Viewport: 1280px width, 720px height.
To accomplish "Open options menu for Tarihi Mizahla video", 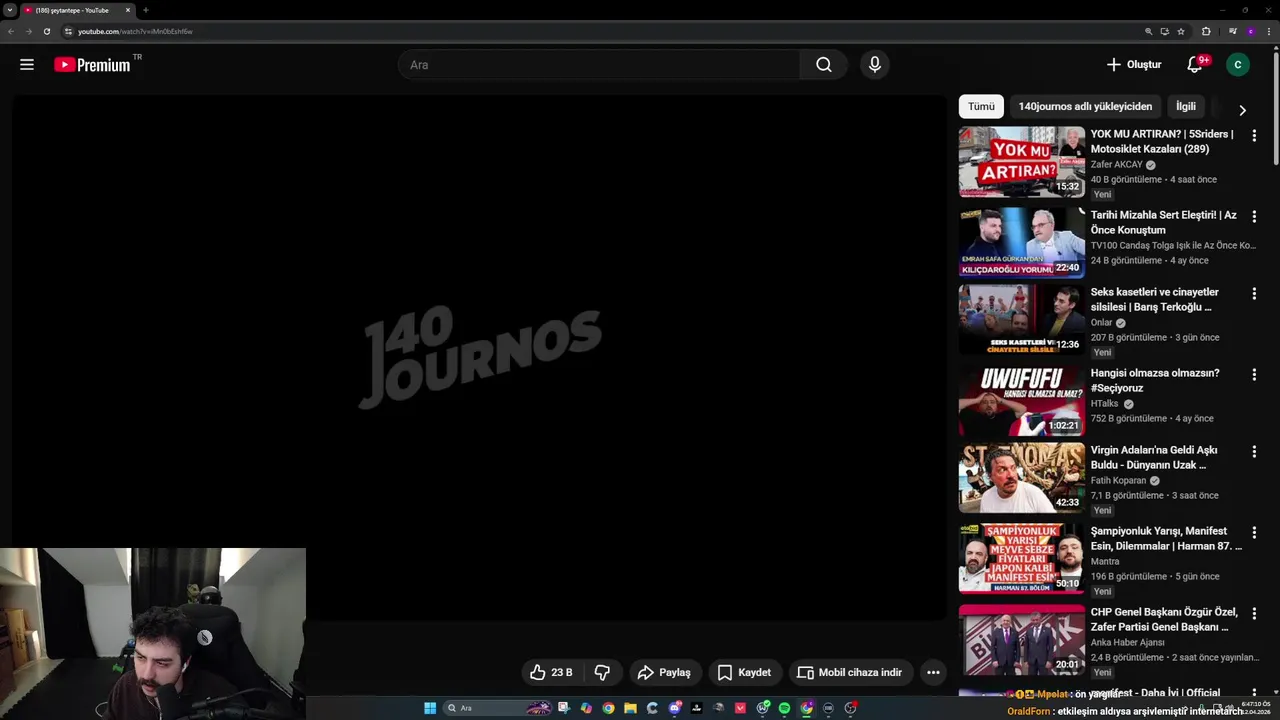I will [x=1254, y=216].
